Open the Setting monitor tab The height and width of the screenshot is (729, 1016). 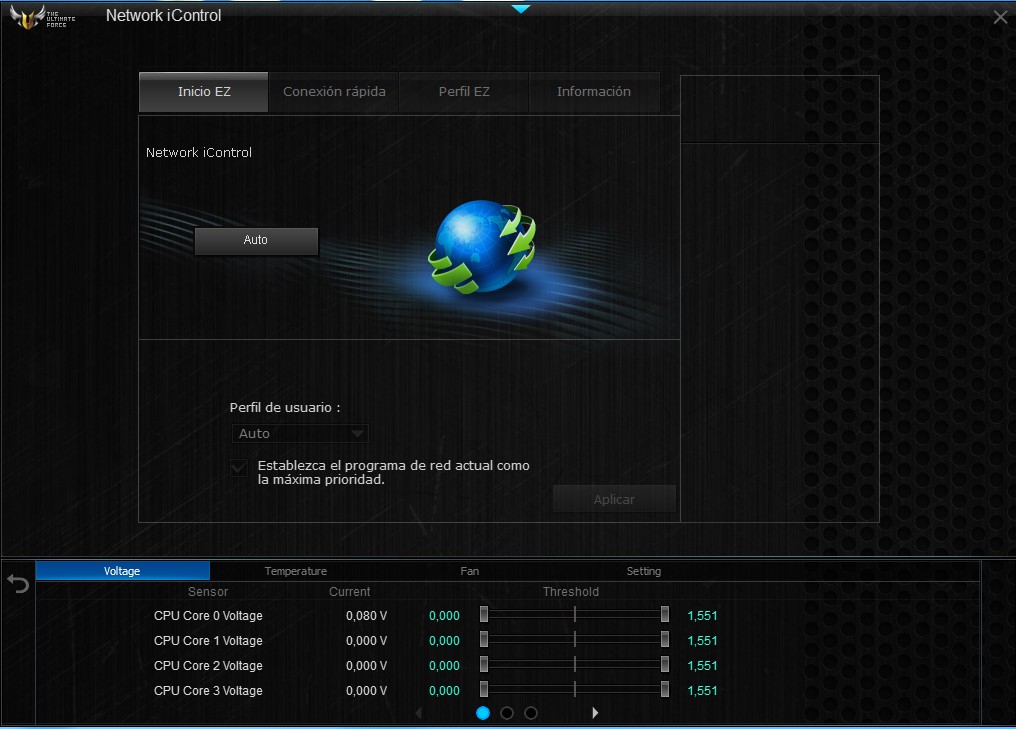tap(643, 571)
